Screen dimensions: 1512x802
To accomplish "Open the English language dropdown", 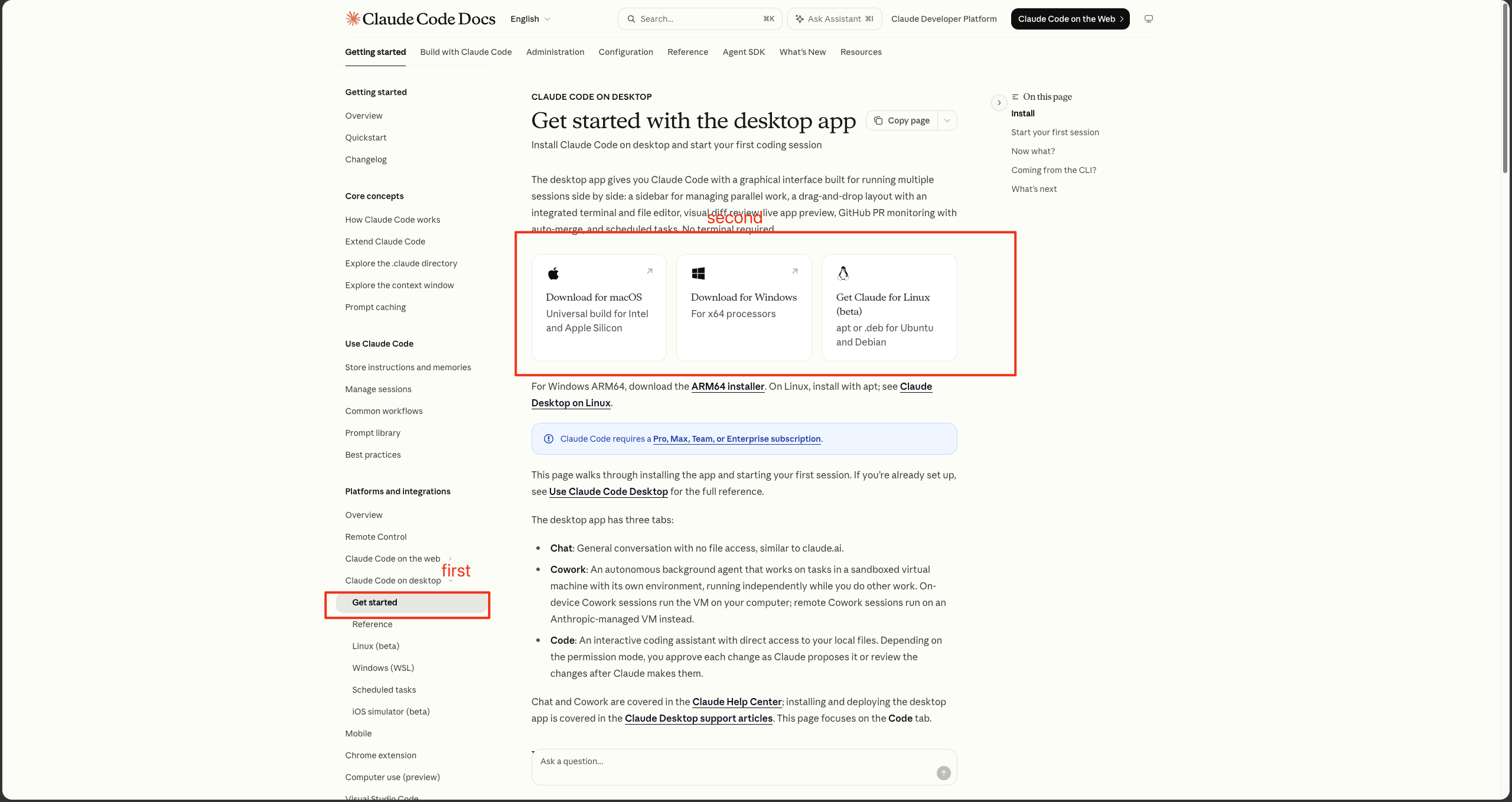I will 530,19.
